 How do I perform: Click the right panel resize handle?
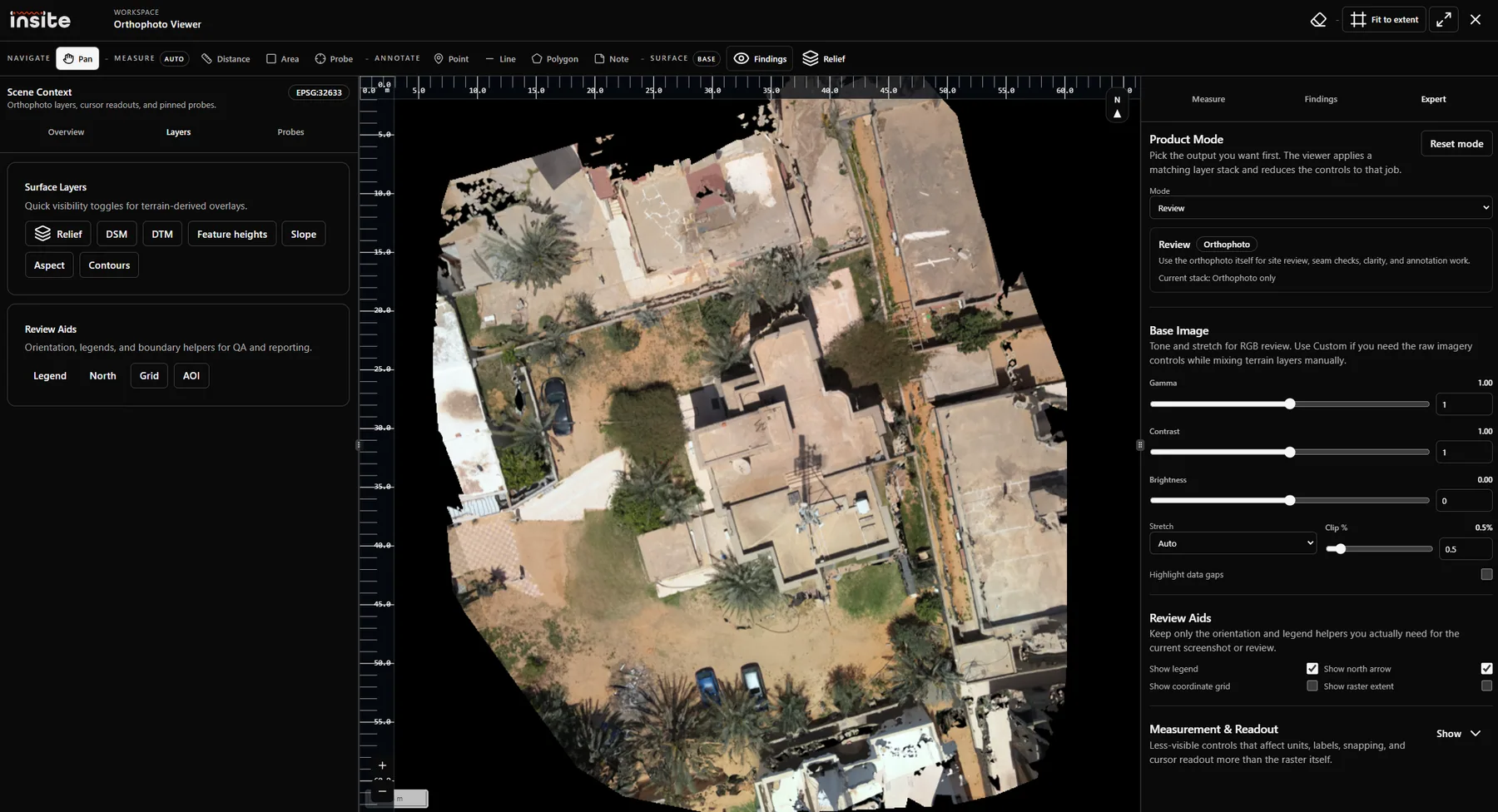tap(1140, 445)
